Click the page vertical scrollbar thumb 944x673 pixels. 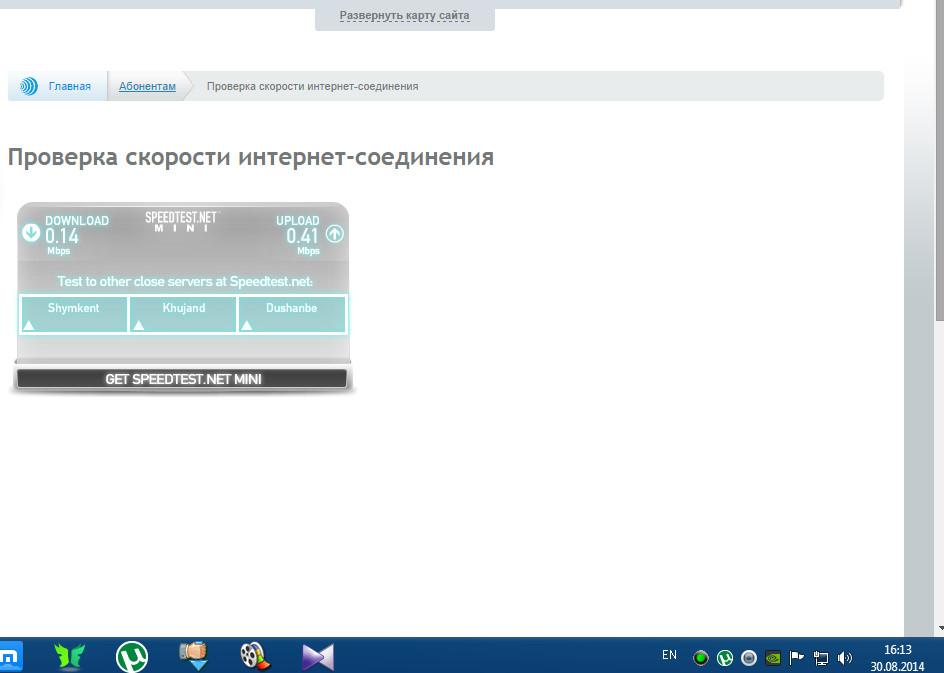coord(939,161)
